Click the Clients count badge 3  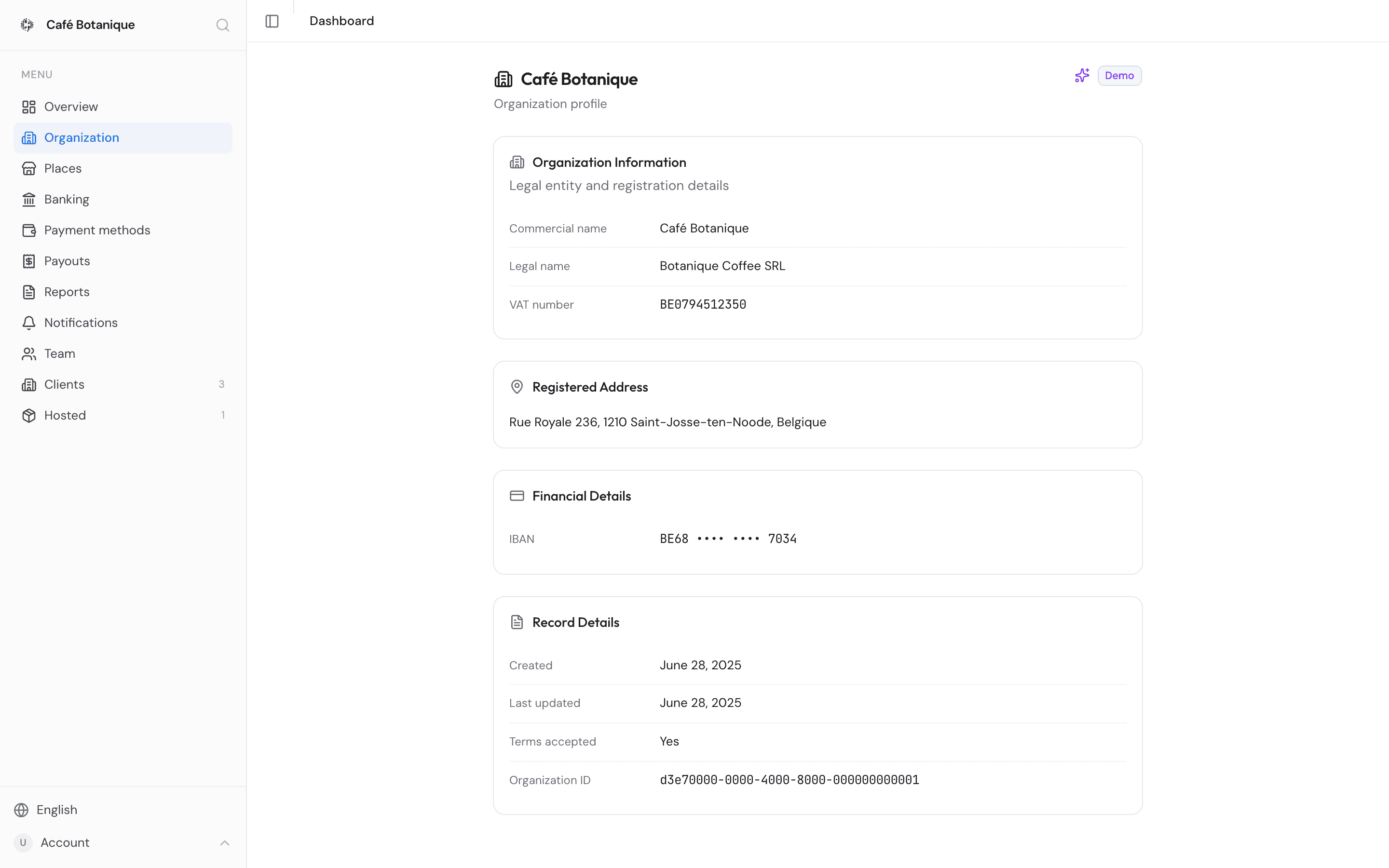tap(221, 385)
